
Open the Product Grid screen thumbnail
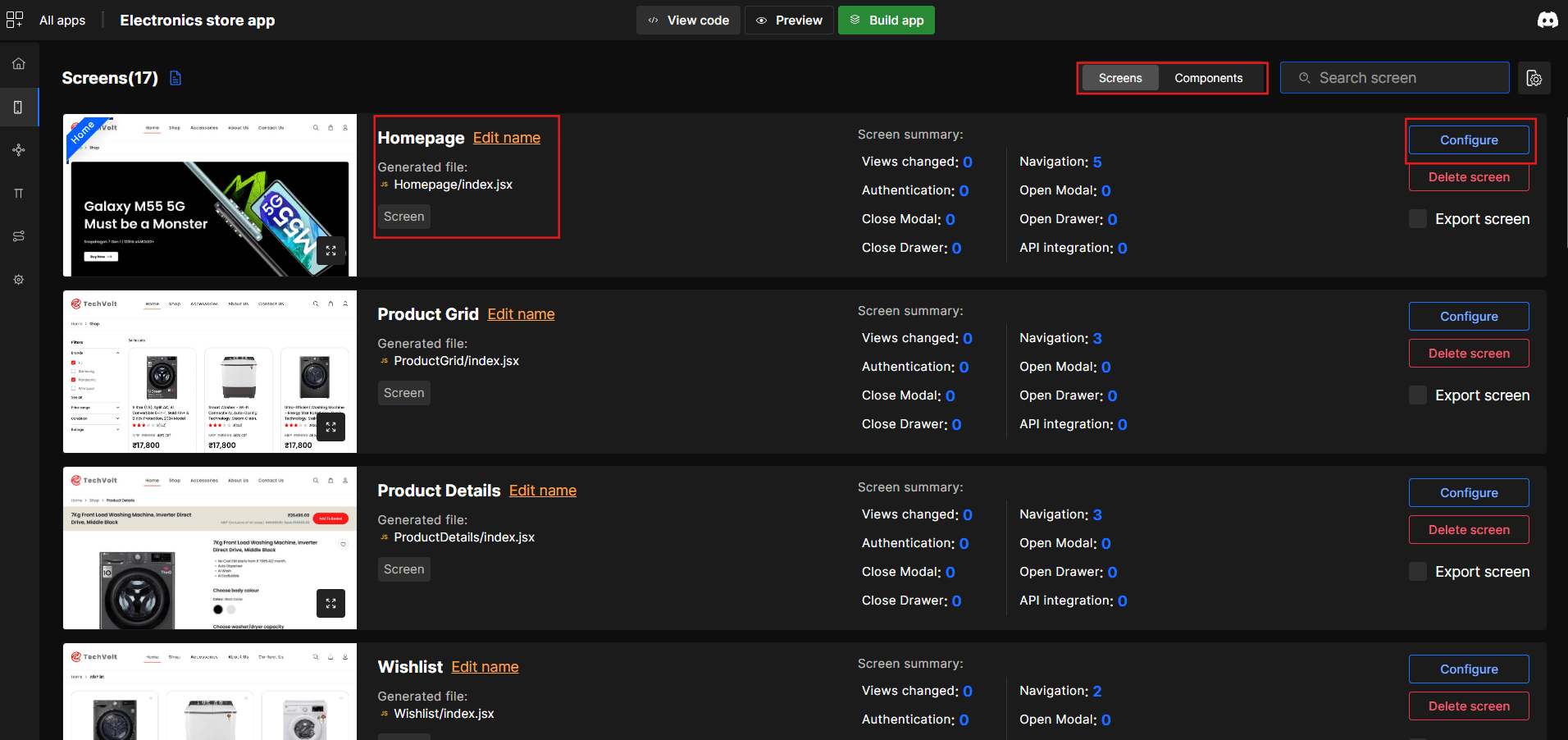tap(210, 372)
